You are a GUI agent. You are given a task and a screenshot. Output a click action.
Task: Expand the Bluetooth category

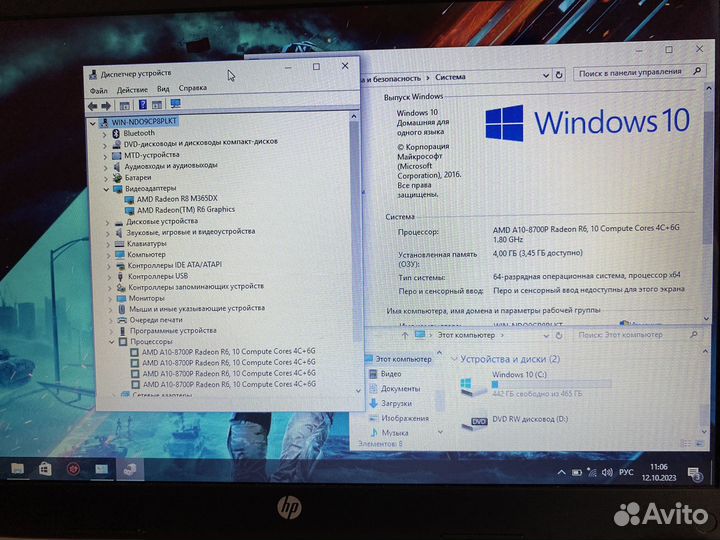pos(104,135)
